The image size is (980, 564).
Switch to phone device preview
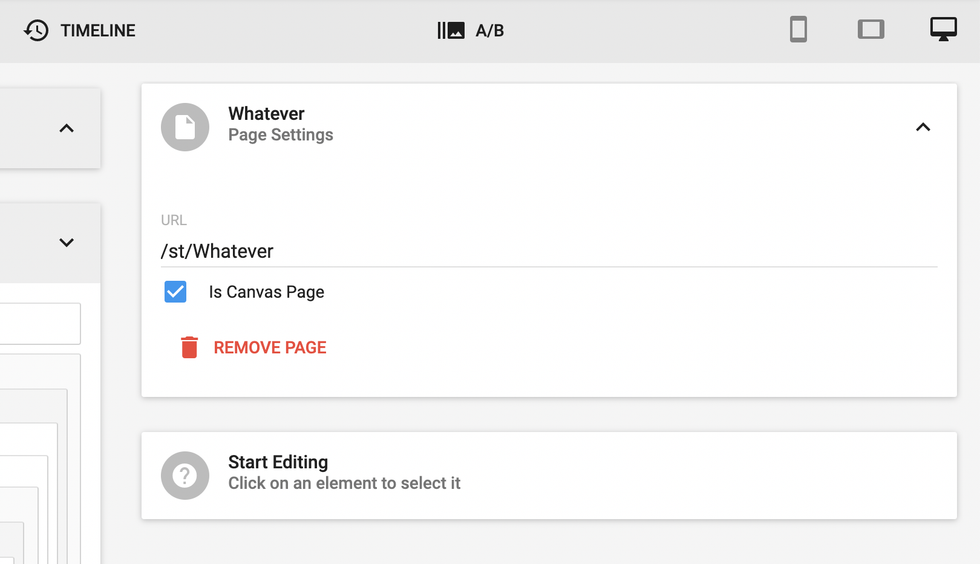coord(798,30)
